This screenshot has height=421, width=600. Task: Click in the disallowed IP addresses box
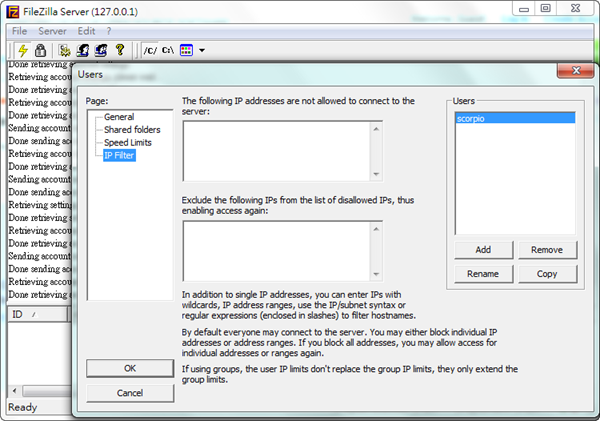276,151
